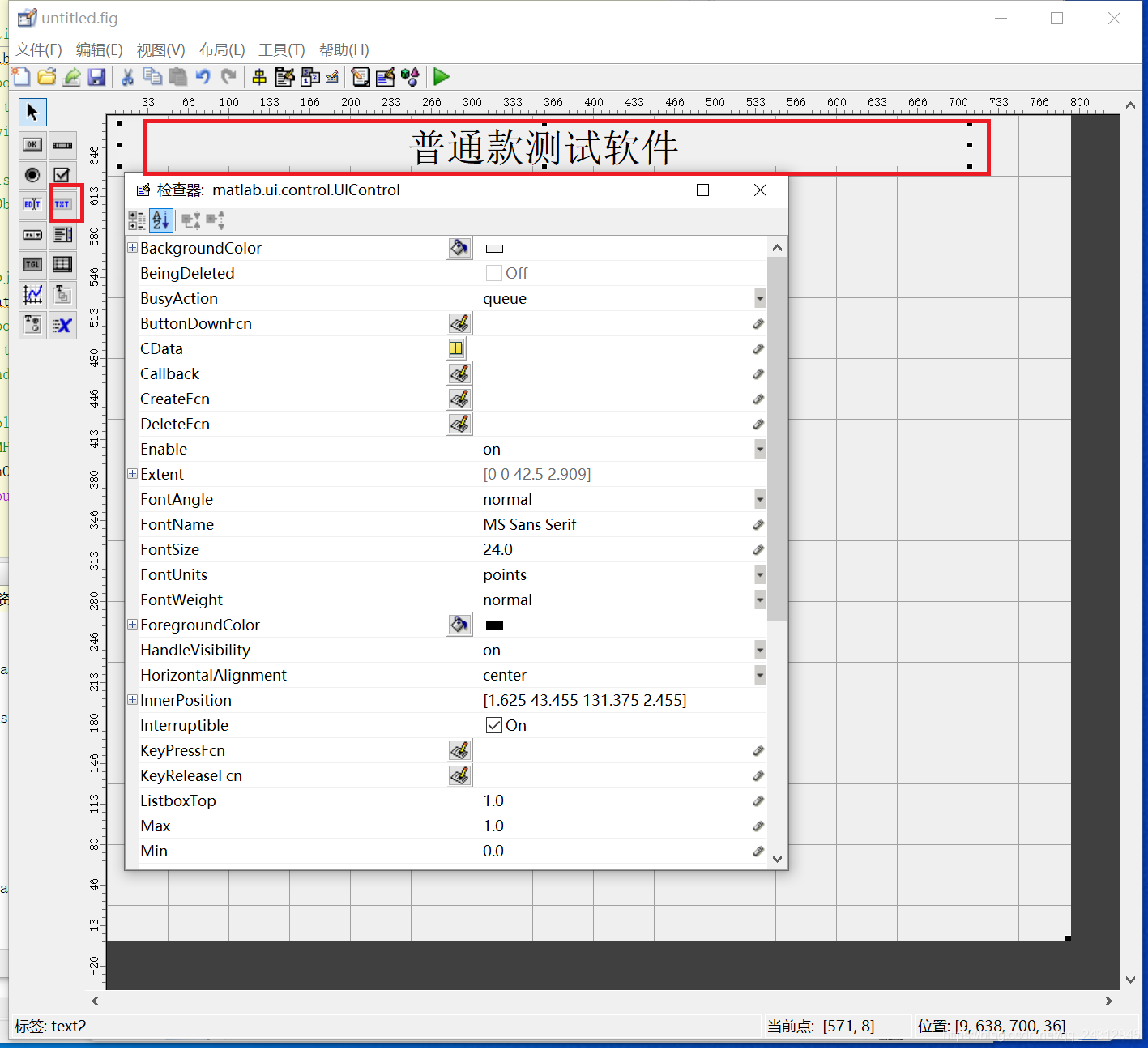This screenshot has height=1050, width=1148.
Task: Expand the InnerPosition property
Action: [x=132, y=700]
